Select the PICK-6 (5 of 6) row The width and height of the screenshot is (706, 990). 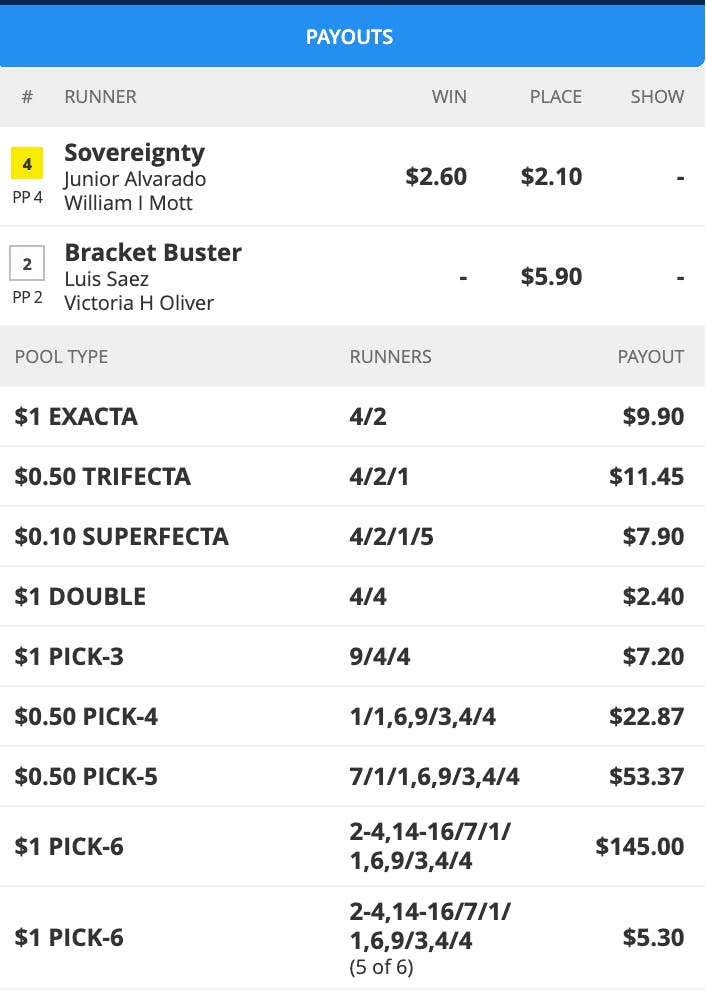tap(353, 938)
